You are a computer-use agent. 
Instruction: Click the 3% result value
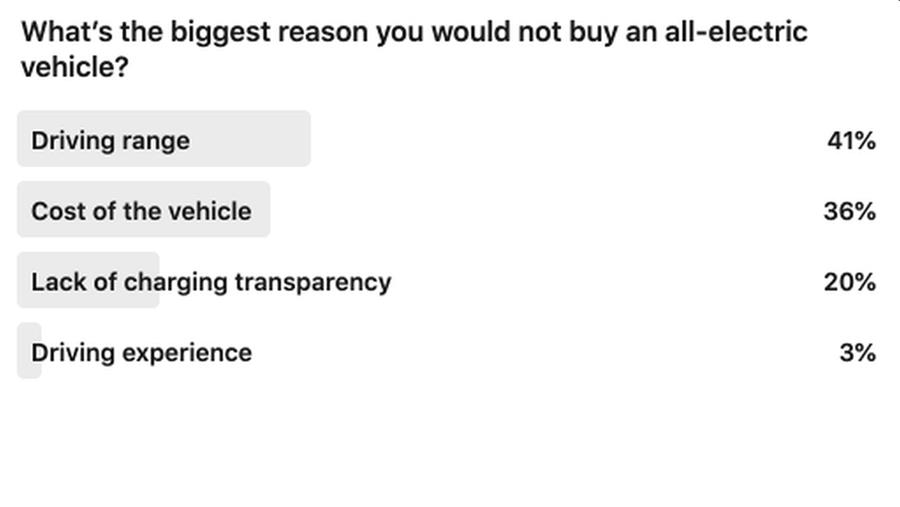[858, 353]
